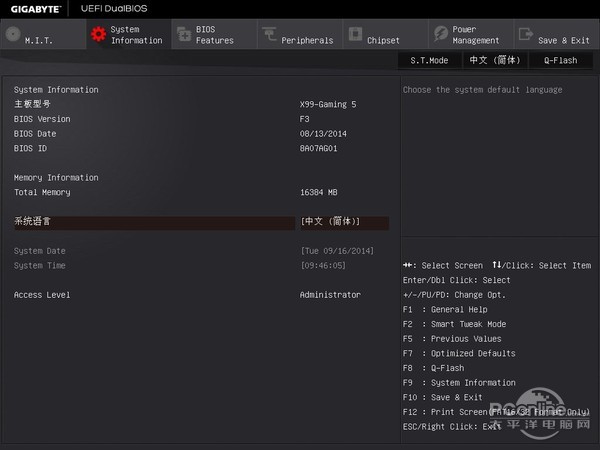Click the F9 System Information hint

459,383
